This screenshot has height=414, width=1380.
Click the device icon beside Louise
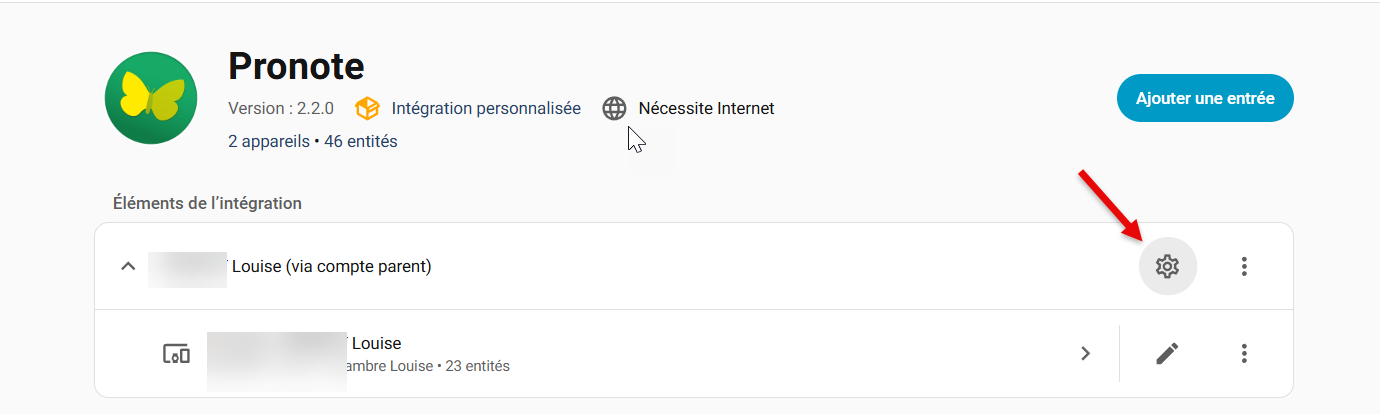(x=176, y=353)
